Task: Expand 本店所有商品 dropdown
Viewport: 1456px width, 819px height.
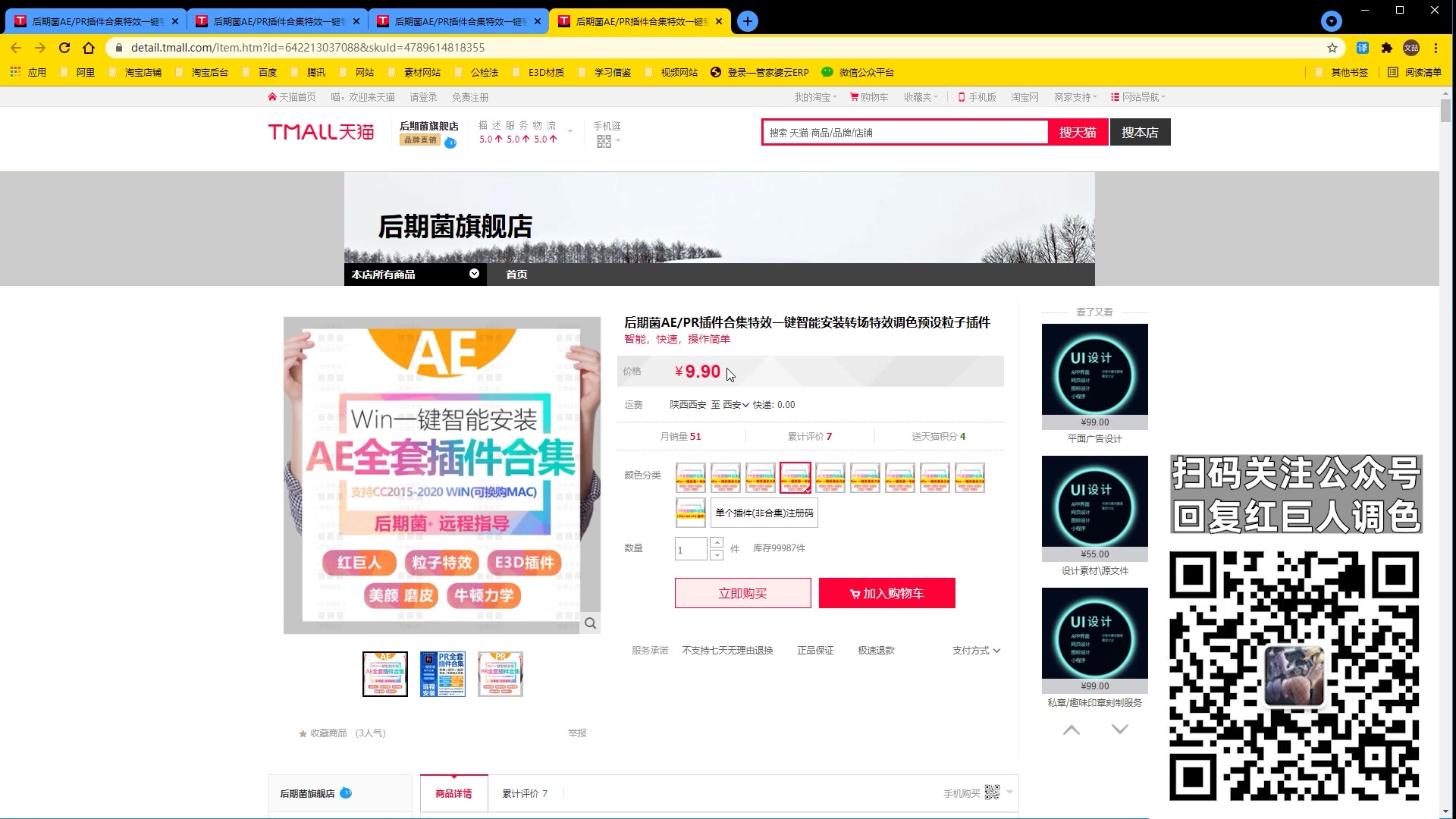Action: tap(474, 274)
